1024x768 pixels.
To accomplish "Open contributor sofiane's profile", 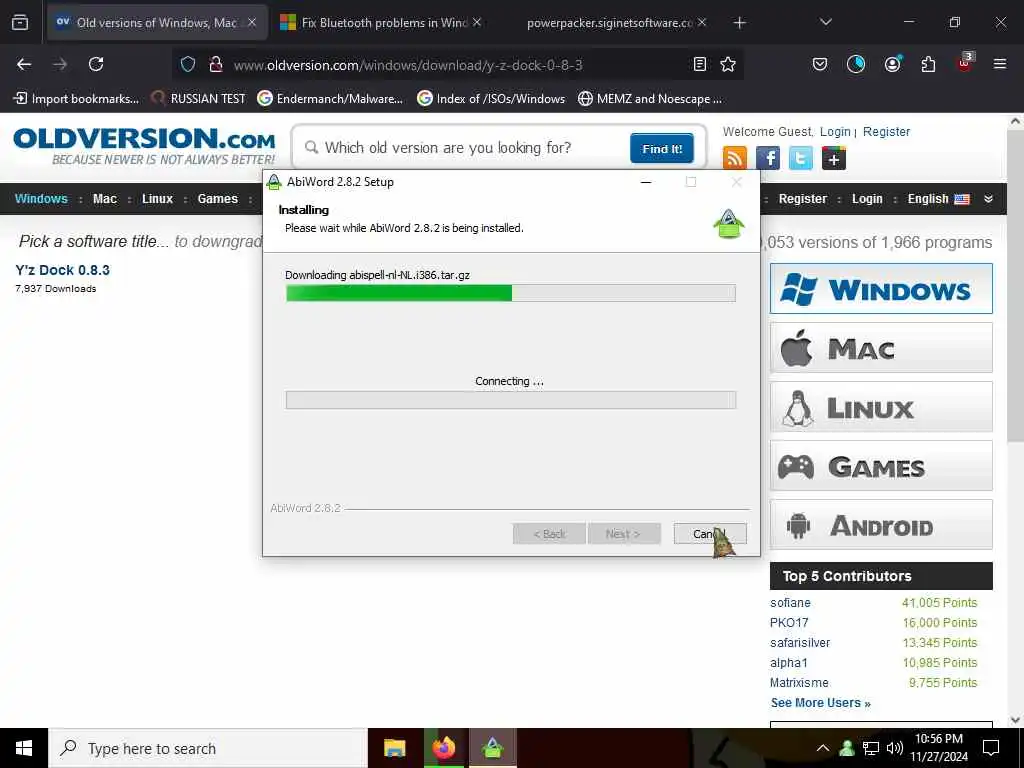I will coord(790,603).
